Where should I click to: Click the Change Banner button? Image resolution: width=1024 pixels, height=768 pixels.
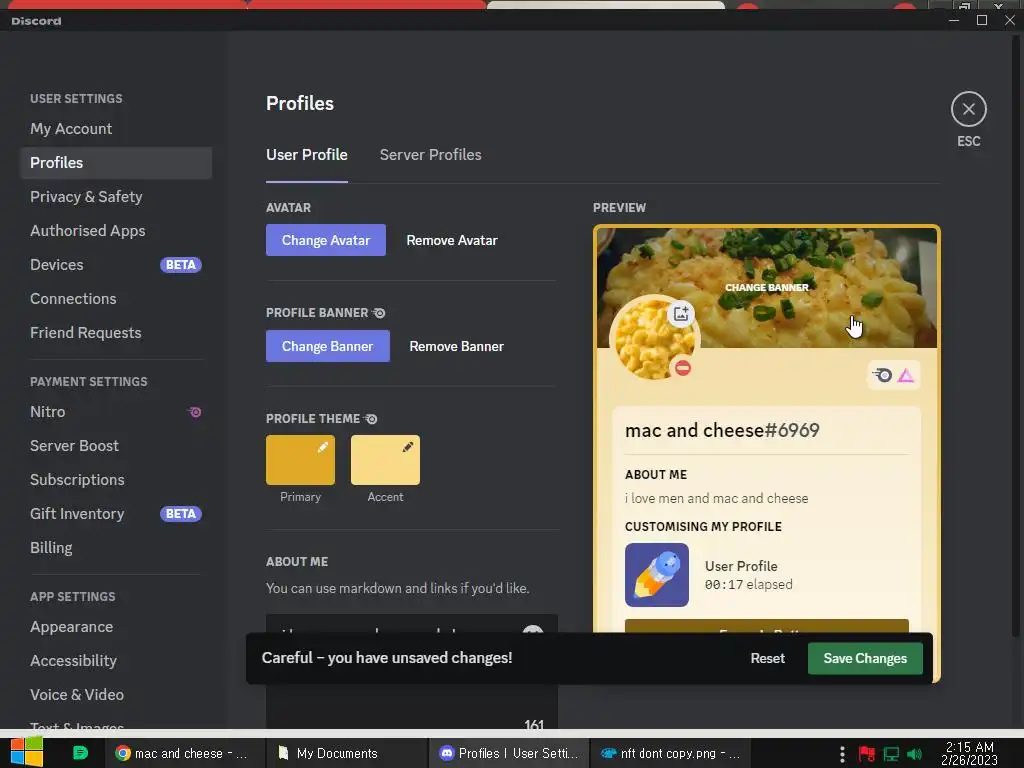tap(327, 346)
